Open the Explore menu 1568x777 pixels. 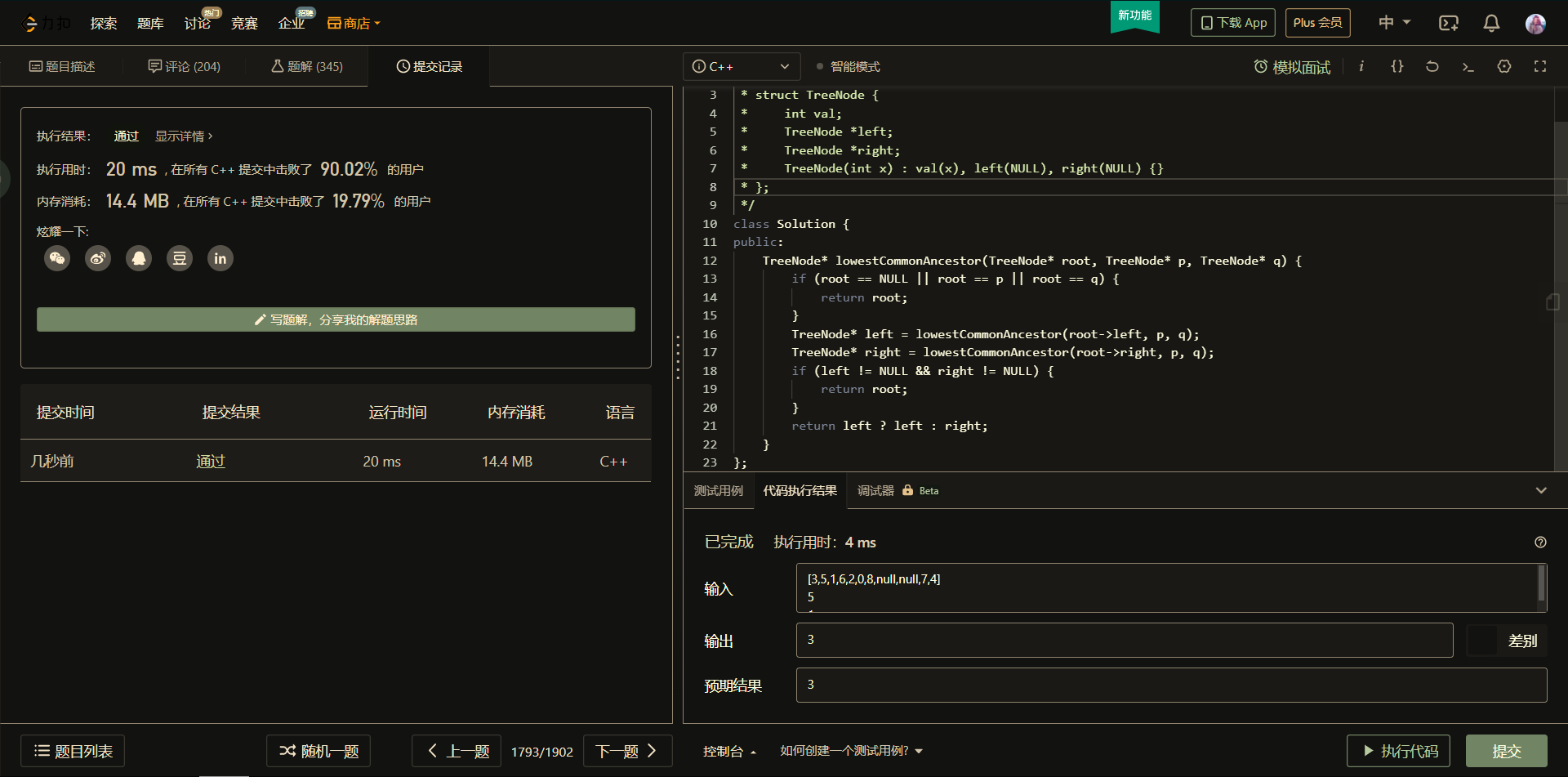coord(104,23)
